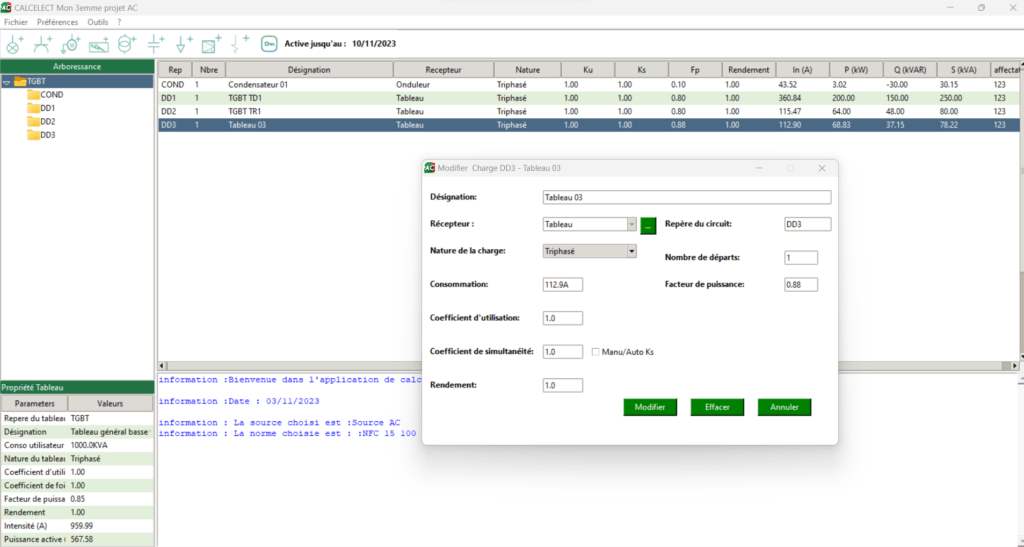The image size is (1024, 547).
Task: Open the Fichier menu
Action: tap(16, 22)
